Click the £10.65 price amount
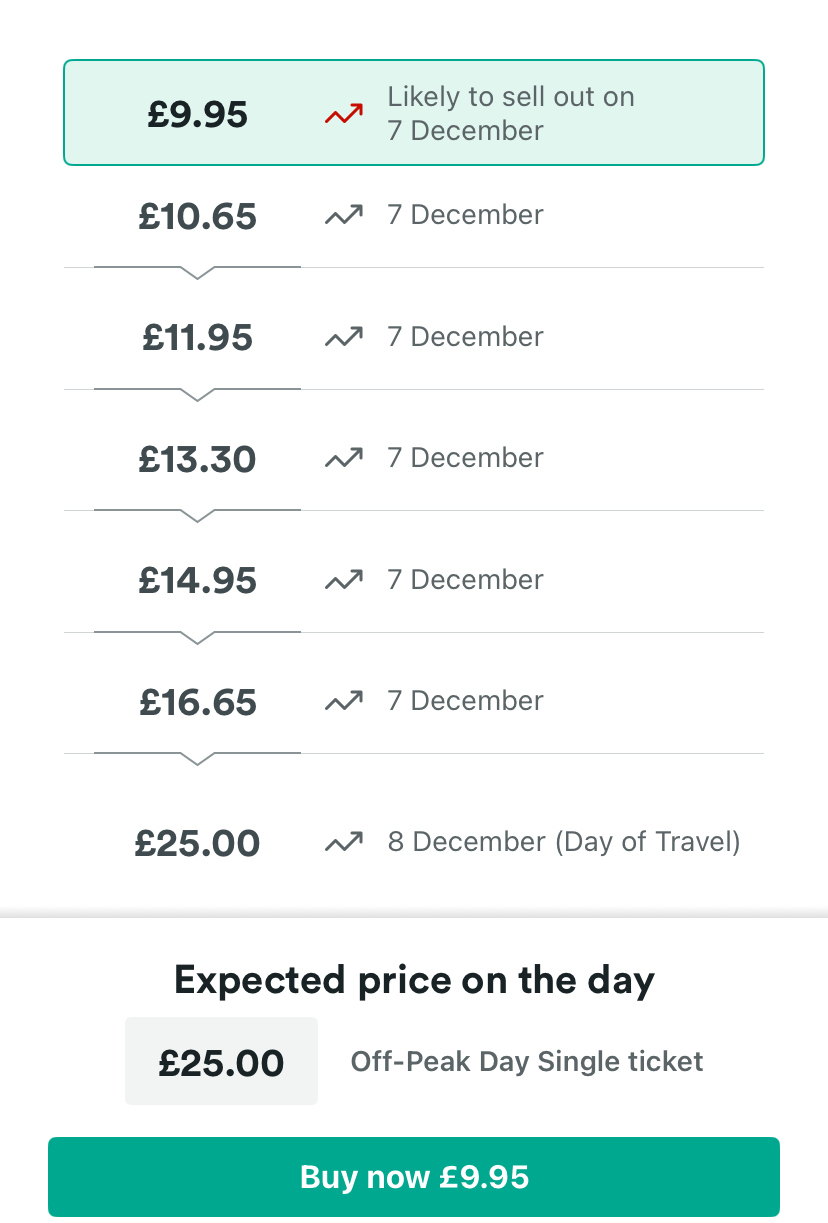The height and width of the screenshot is (1223, 828). pos(198,216)
